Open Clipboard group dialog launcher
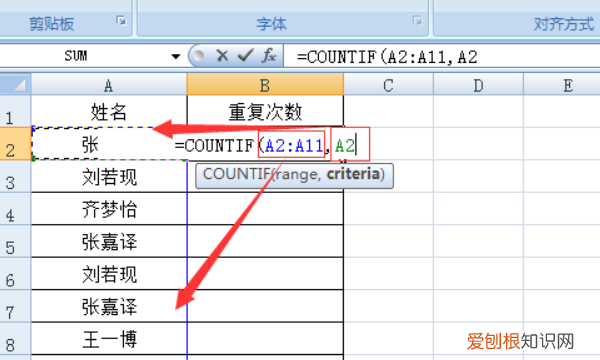Viewport: 600px width, 360px height. pos(121,20)
